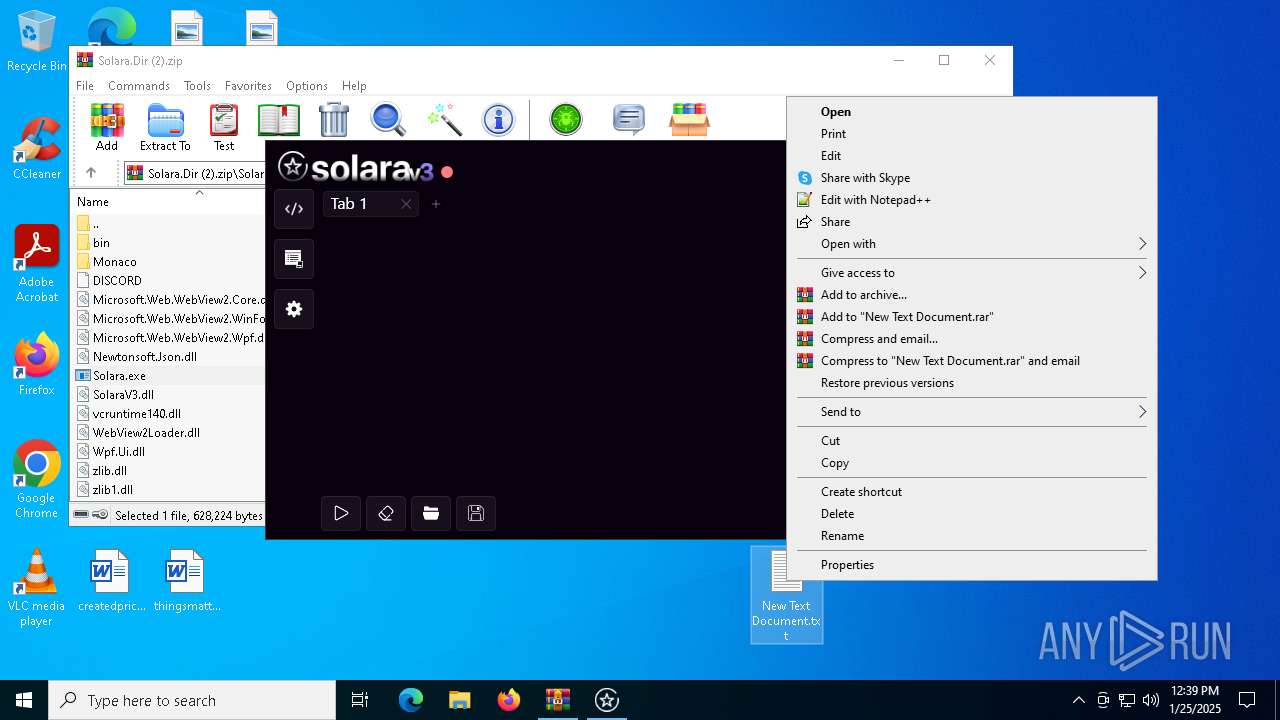Go up one folder in WinRAR
The width and height of the screenshot is (1280, 720).
pos(90,173)
